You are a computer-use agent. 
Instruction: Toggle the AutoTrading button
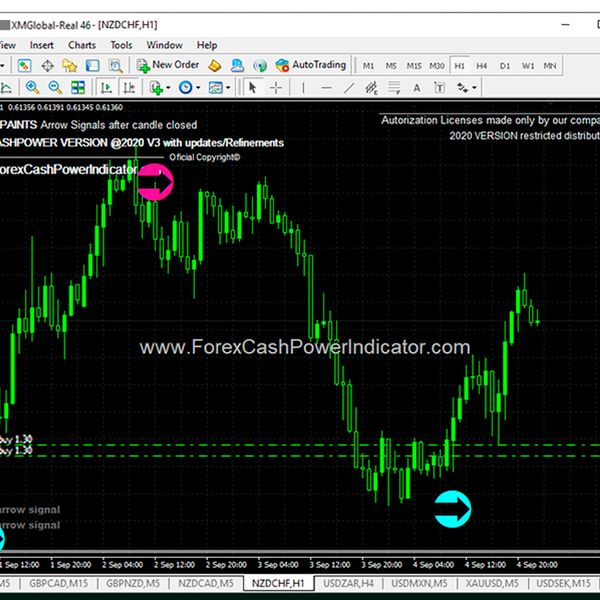[x=311, y=65]
